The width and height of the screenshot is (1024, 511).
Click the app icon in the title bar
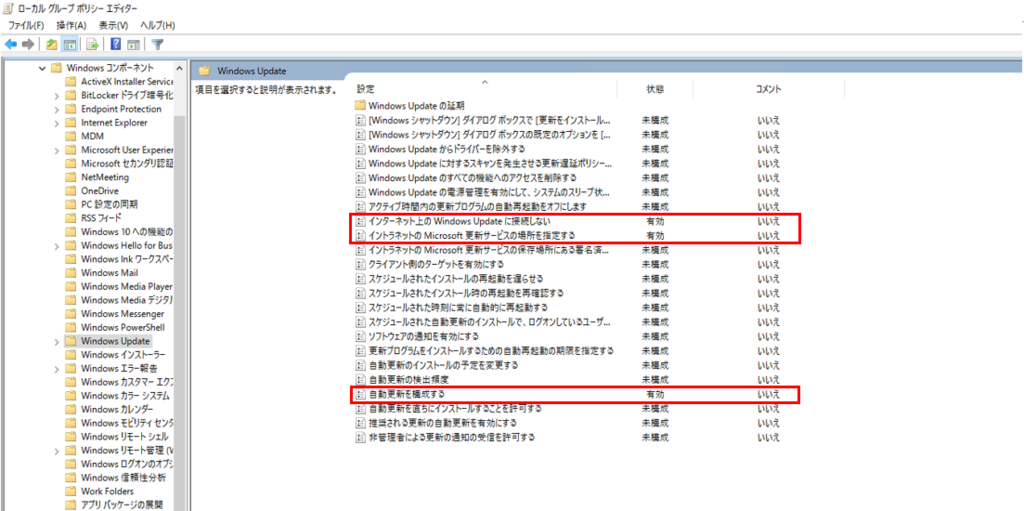point(10,8)
